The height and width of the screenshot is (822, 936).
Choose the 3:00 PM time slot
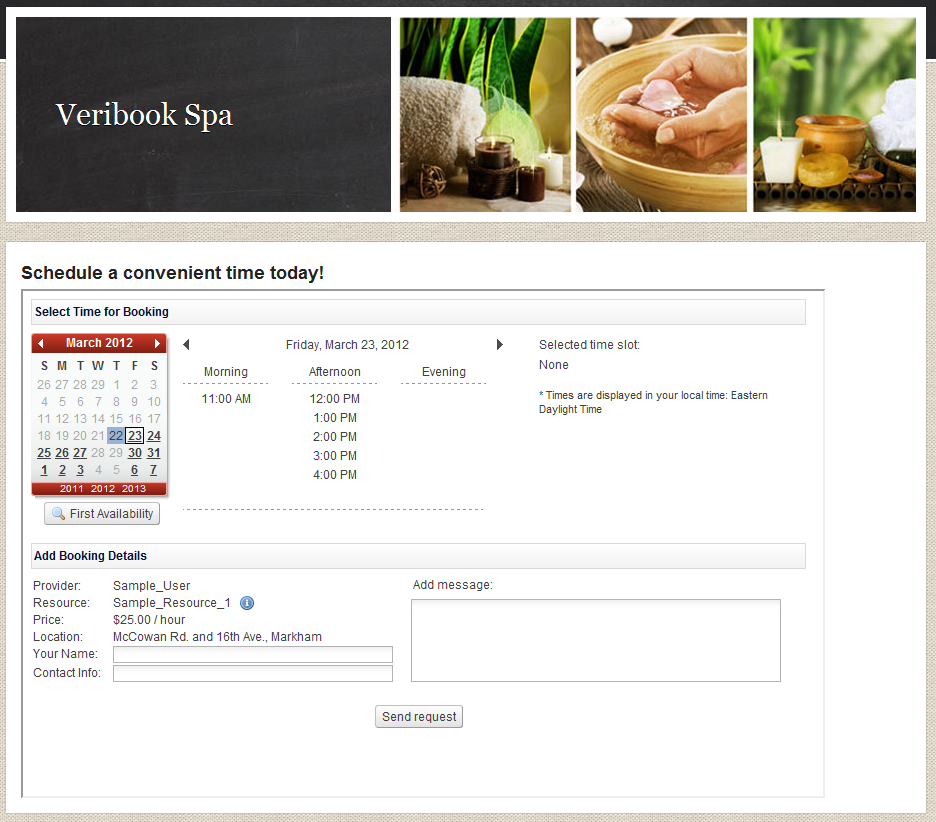tap(335, 456)
